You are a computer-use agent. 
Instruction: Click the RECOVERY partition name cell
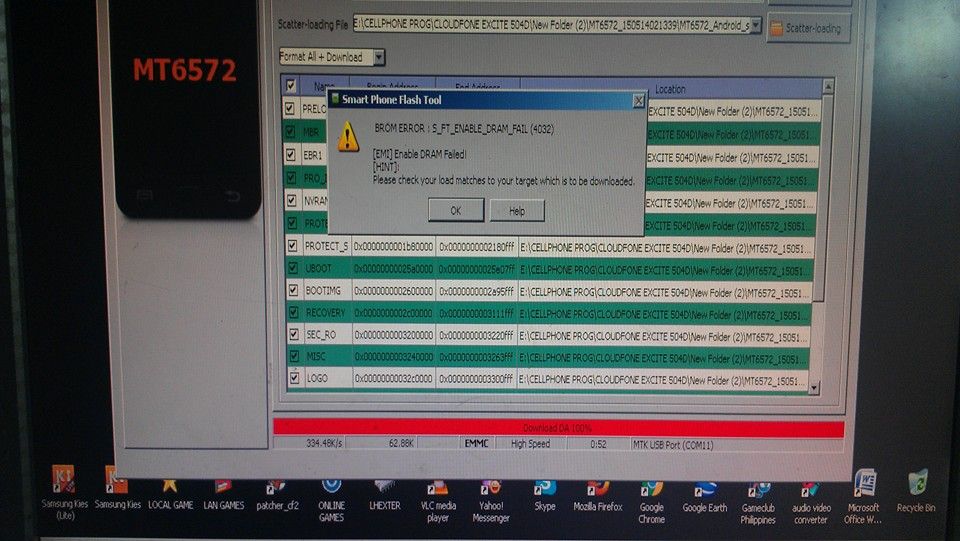(x=325, y=313)
